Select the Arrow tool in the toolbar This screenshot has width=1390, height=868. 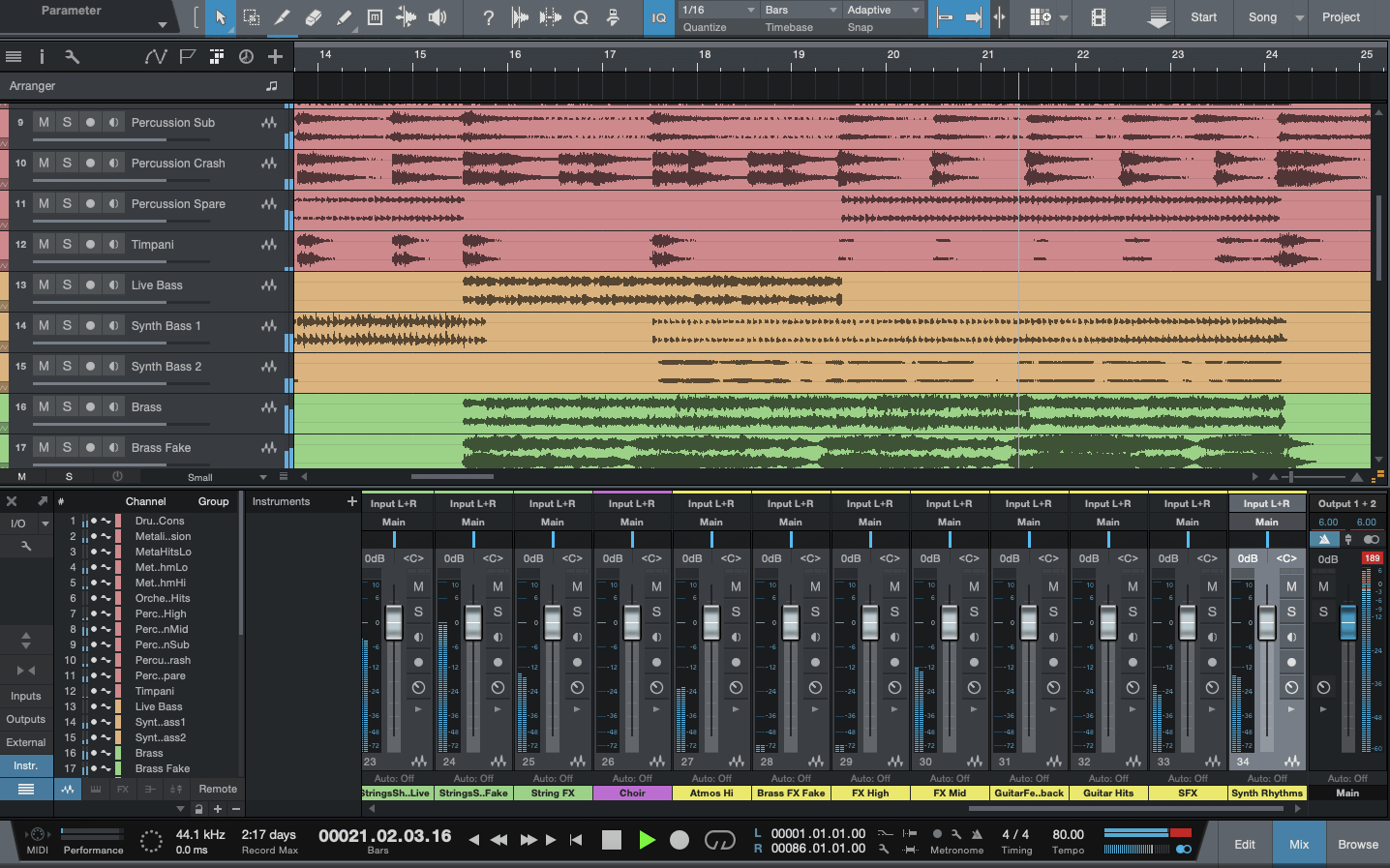click(x=221, y=17)
